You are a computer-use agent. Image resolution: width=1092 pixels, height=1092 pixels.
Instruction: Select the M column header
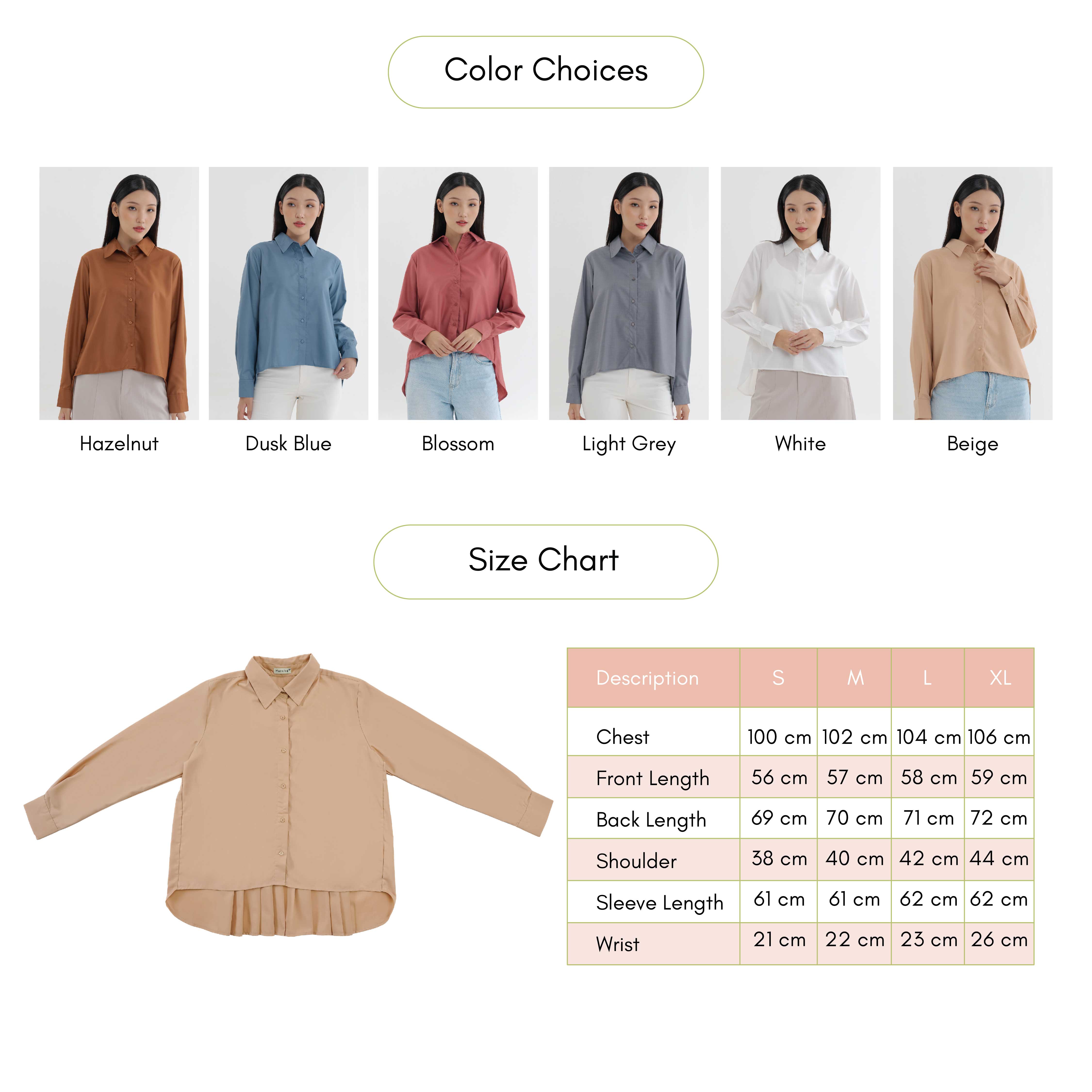855,678
